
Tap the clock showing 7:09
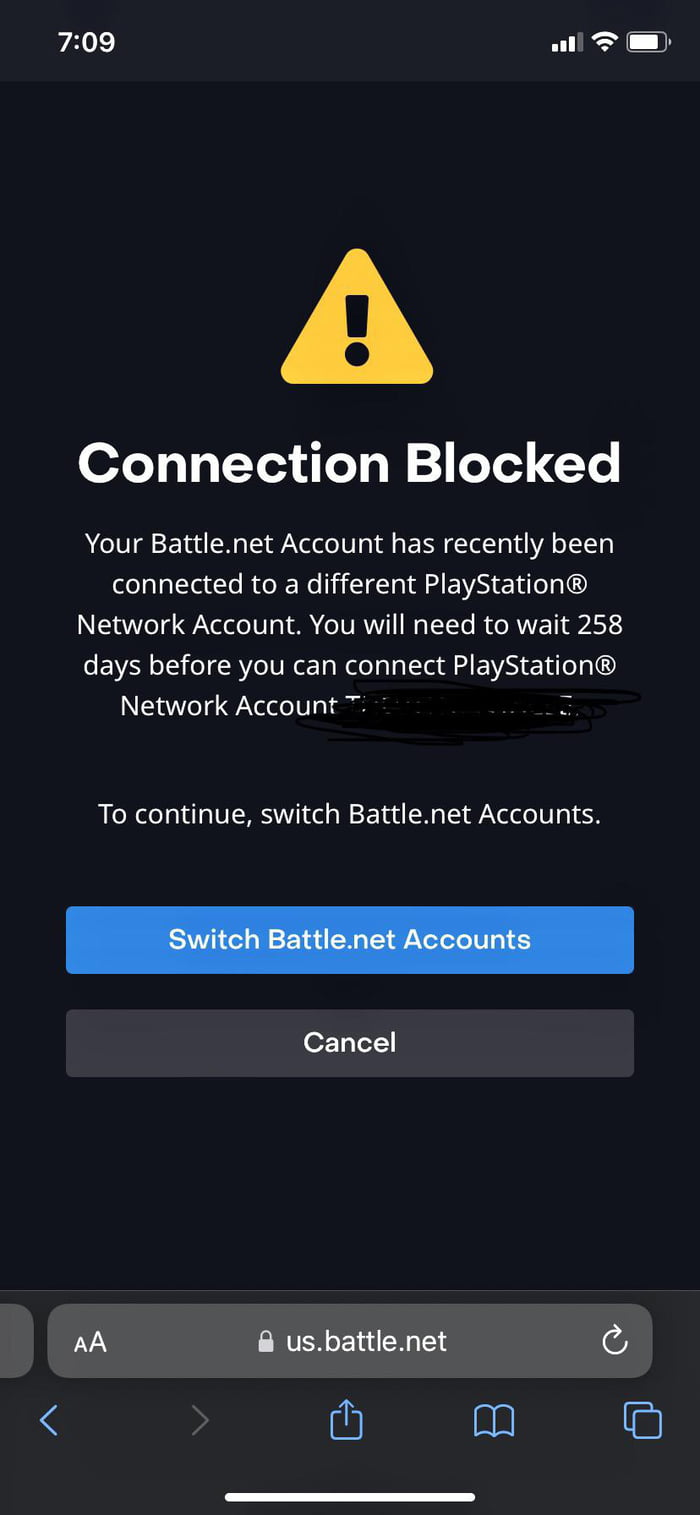click(x=86, y=42)
